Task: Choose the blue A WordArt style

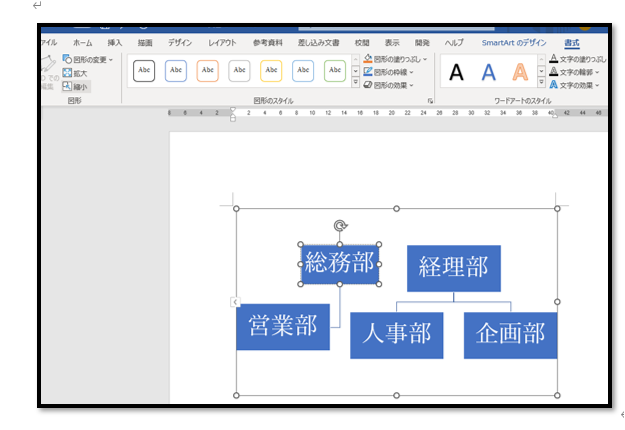Action: [488, 72]
